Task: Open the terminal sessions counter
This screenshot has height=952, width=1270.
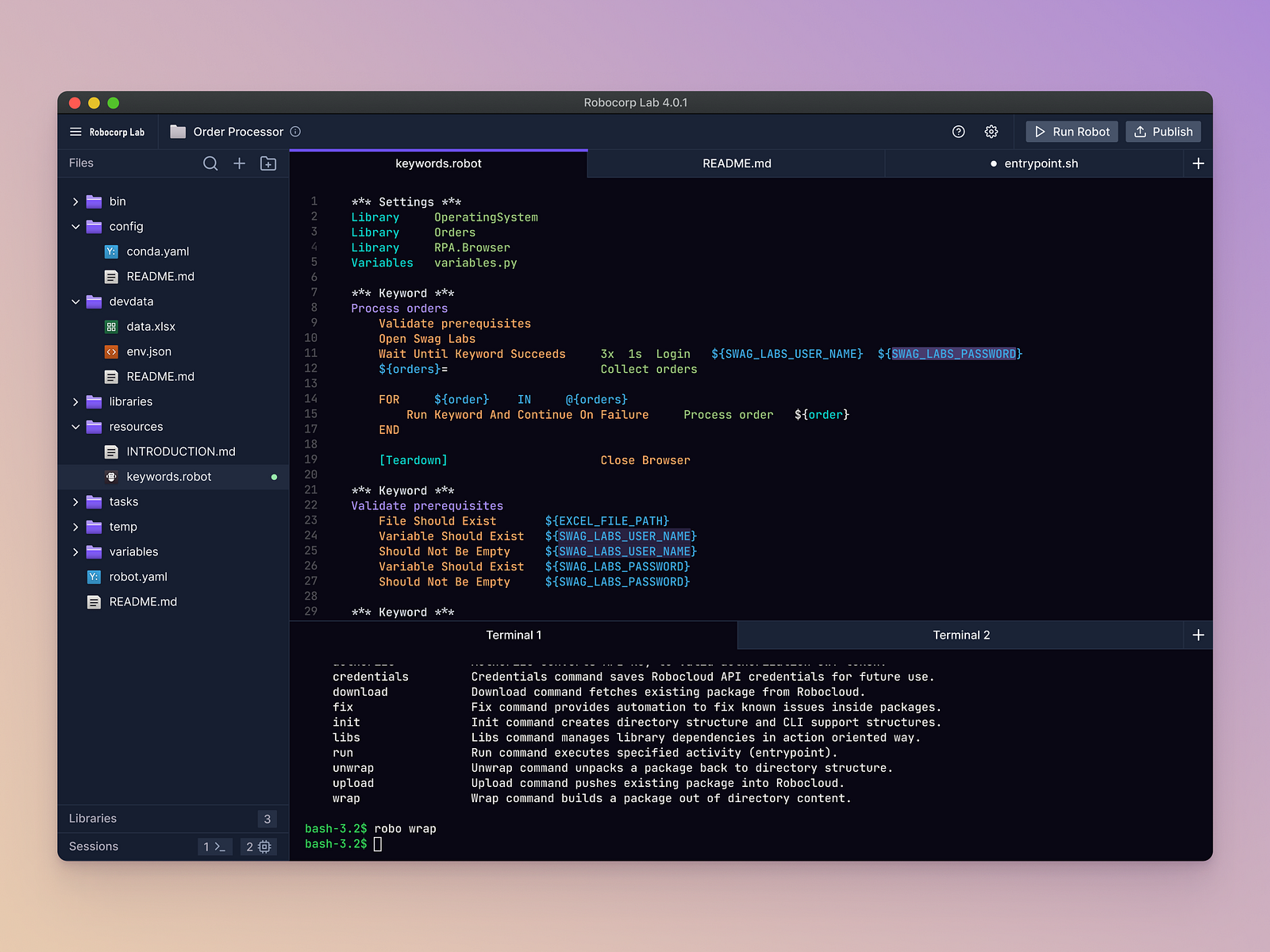Action: tap(214, 846)
